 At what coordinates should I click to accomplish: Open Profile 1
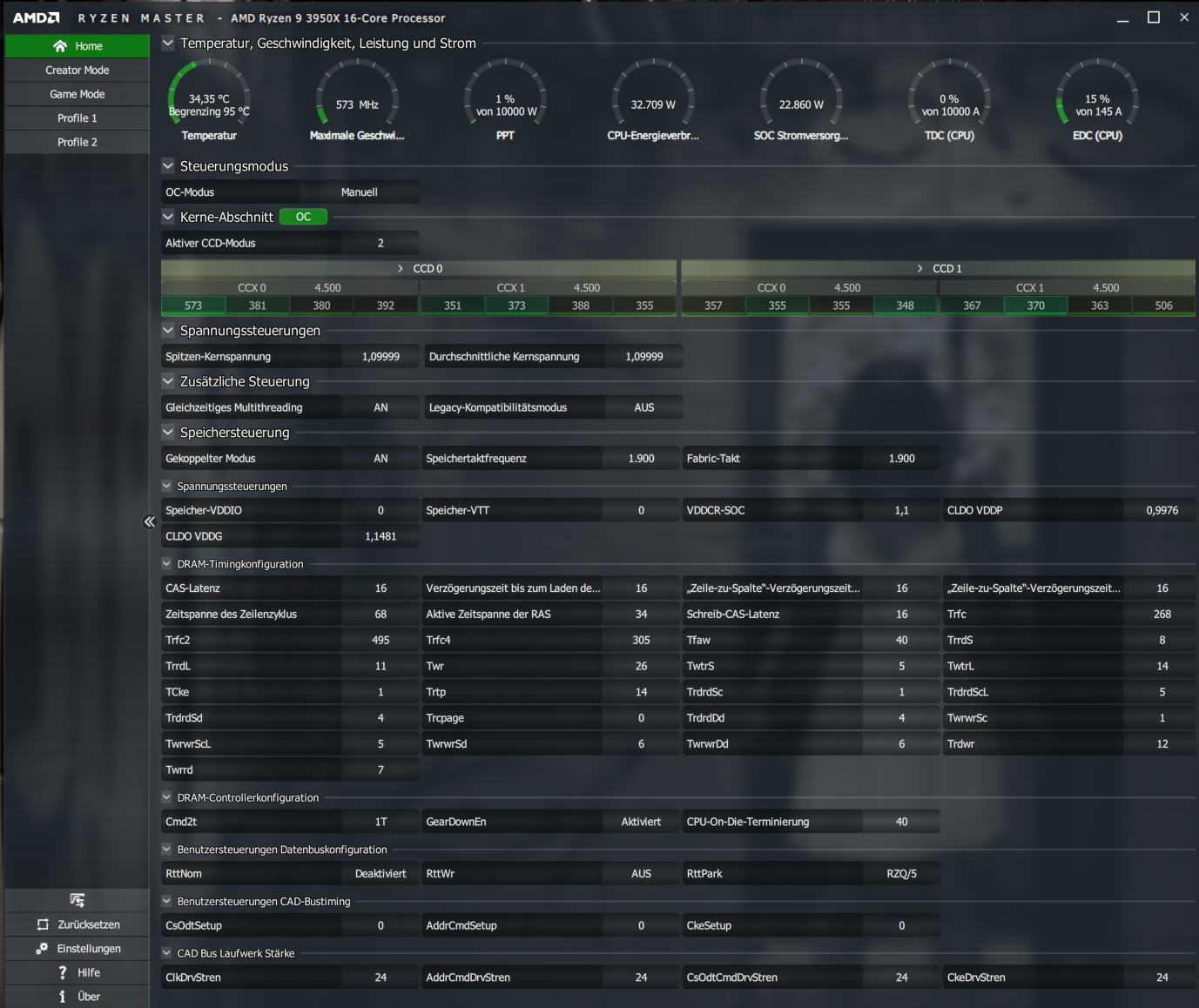point(77,118)
